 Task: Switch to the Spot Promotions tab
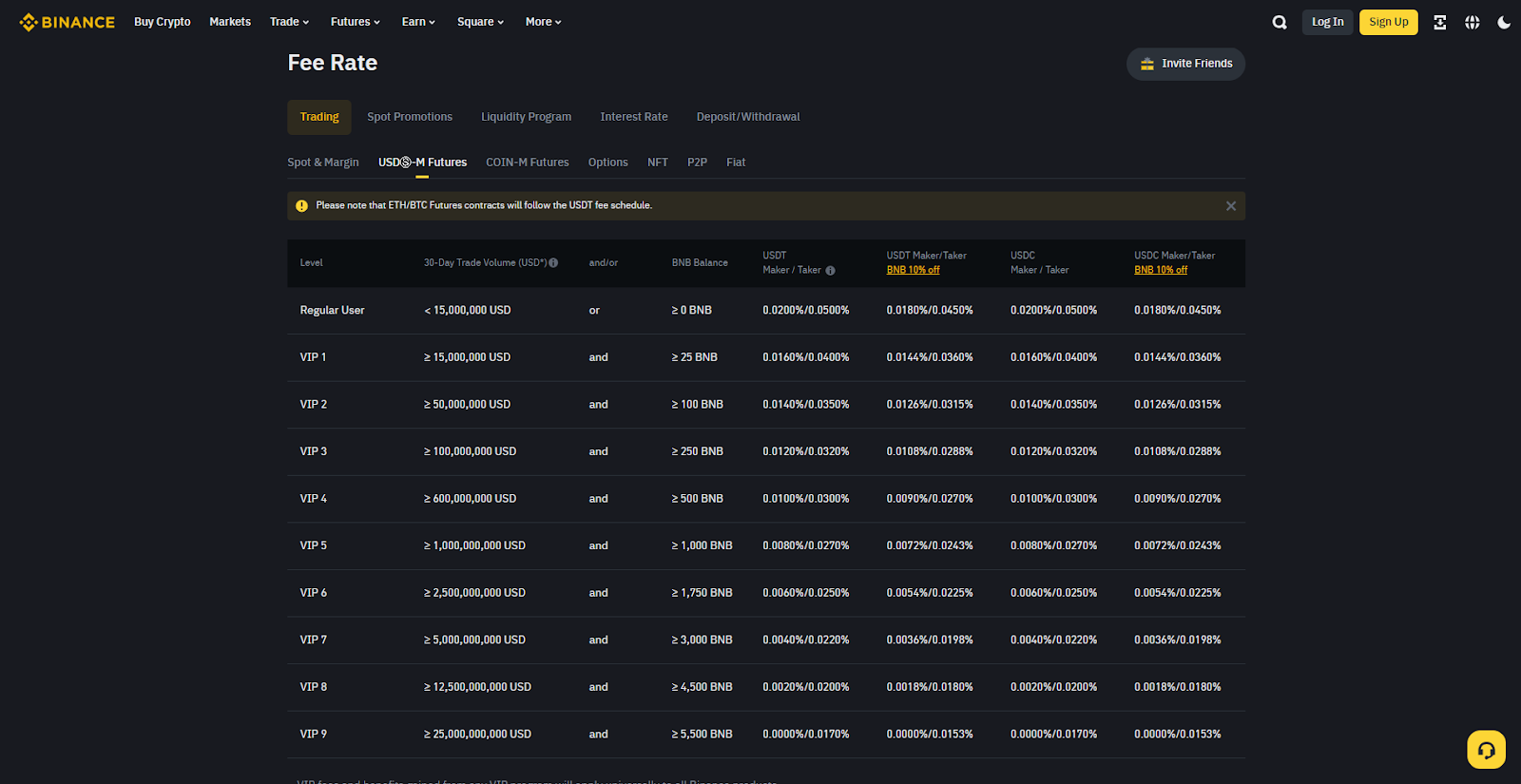[x=410, y=117]
